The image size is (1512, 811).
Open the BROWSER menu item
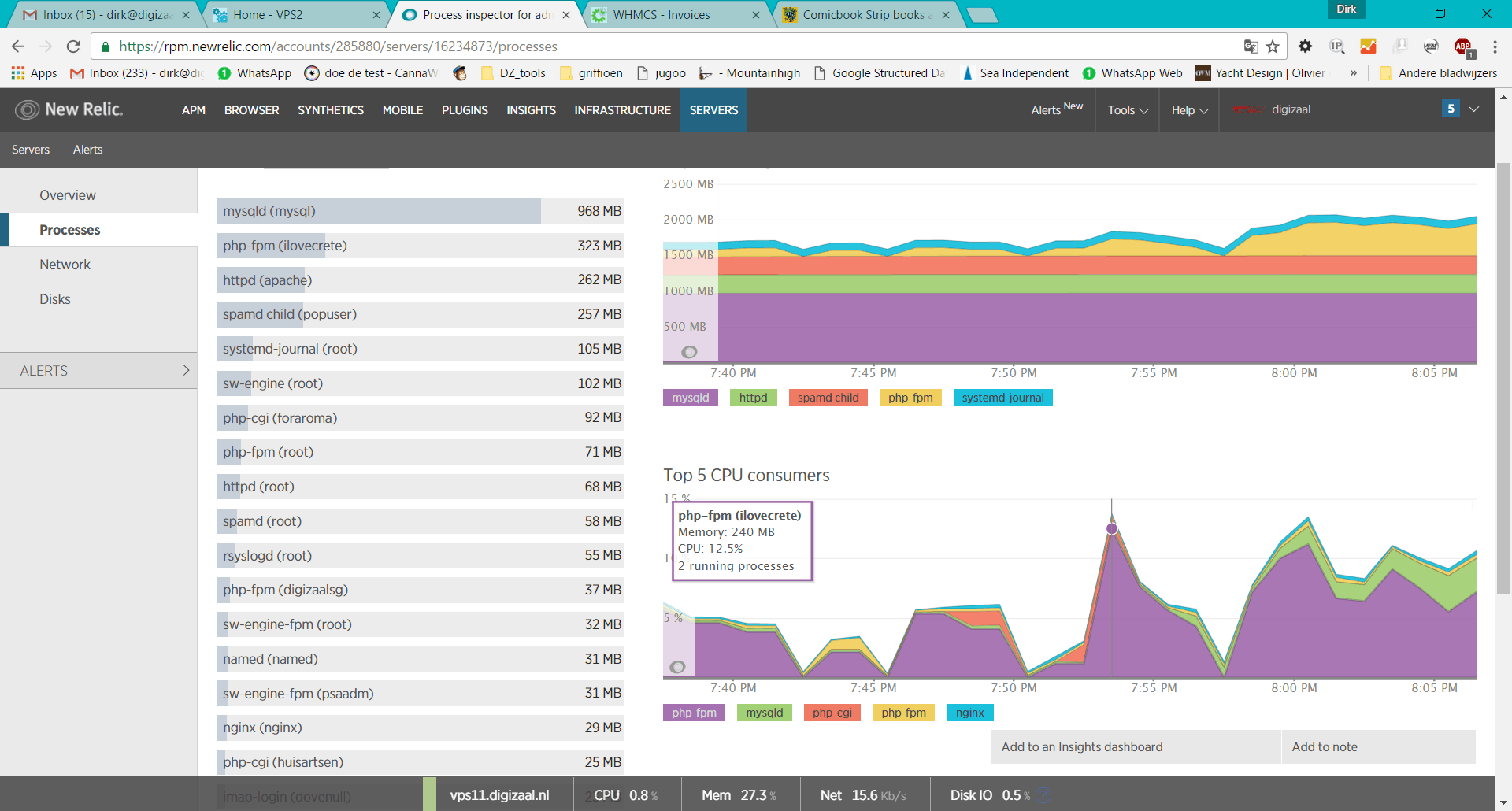[252, 110]
